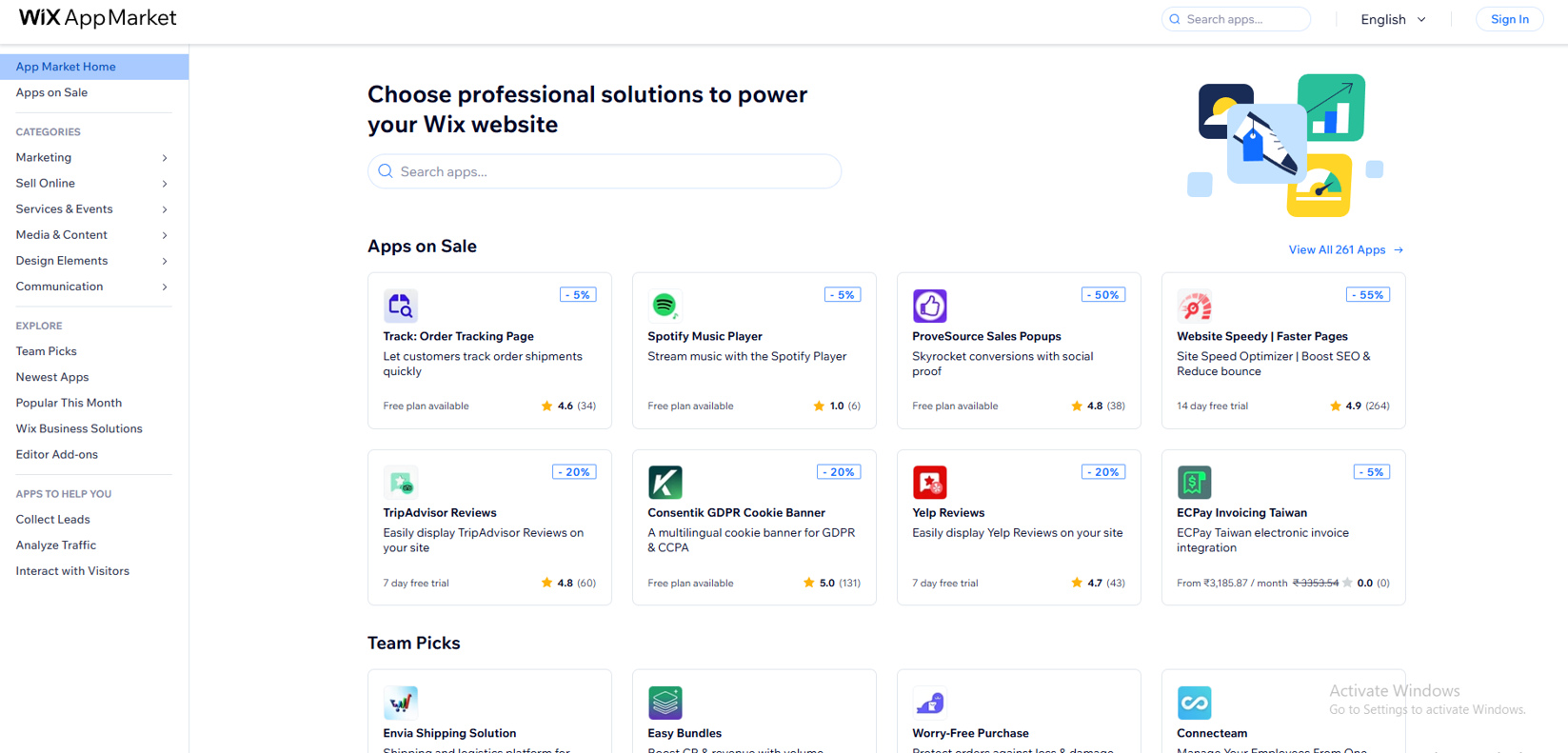Click the Yelp Reviews app icon
The height and width of the screenshot is (753, 1568).
point(929,483)
